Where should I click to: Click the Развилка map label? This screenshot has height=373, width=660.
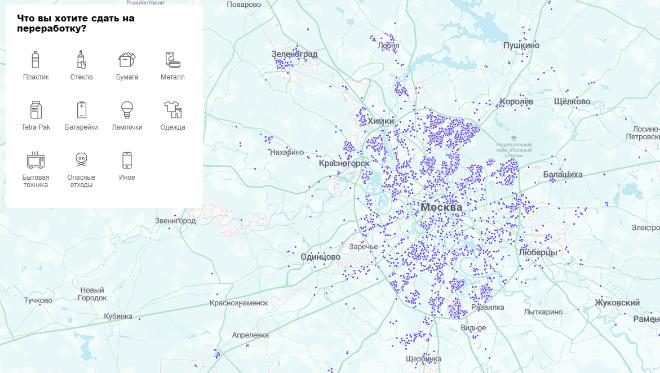(488, 307)
